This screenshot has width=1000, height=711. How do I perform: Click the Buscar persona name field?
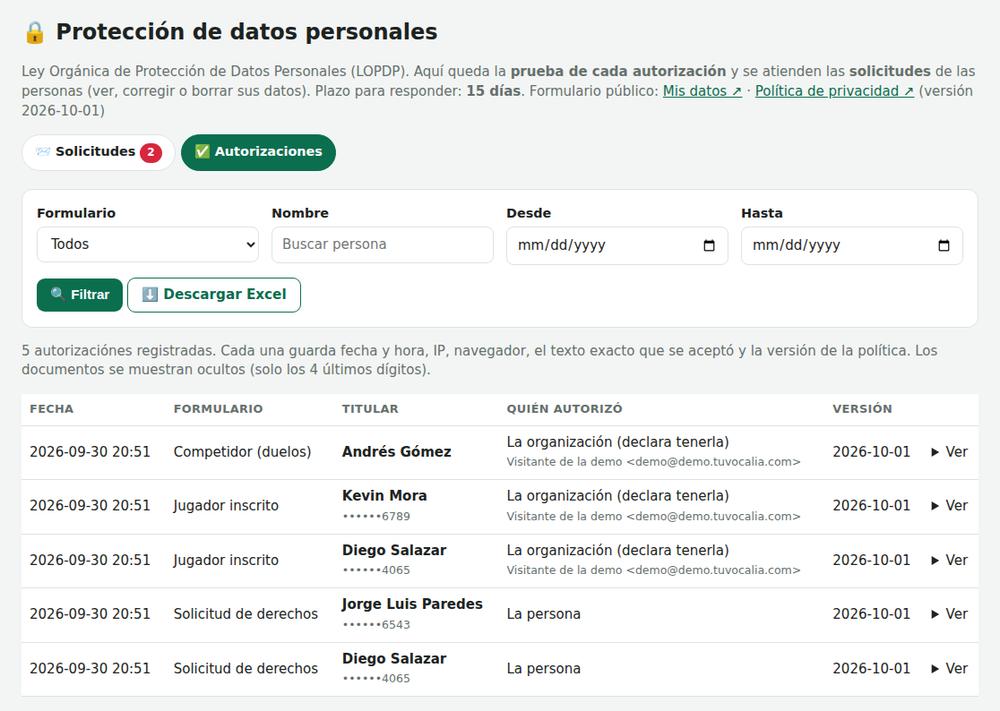[x=383, y=245]
